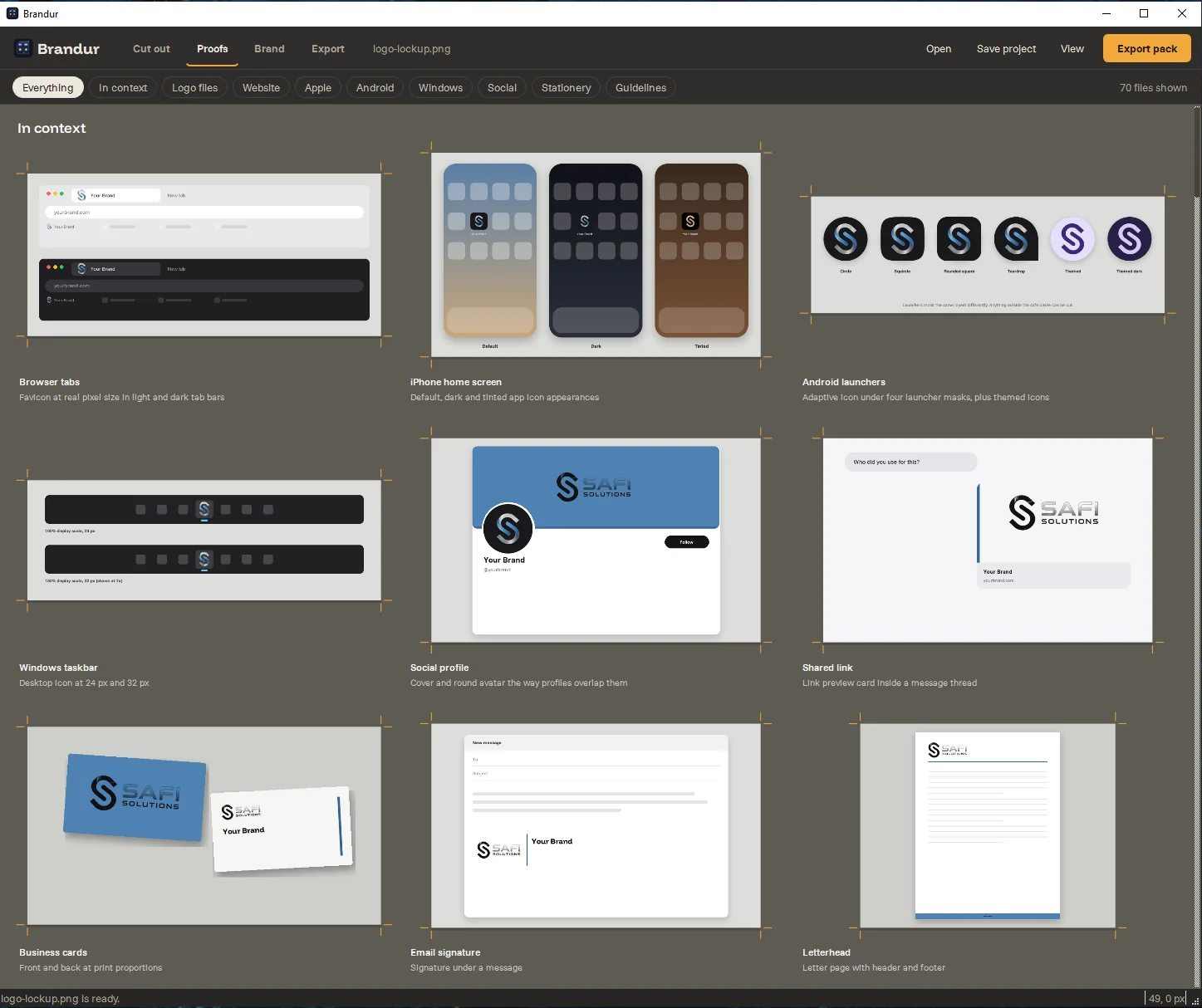Click the blue business card front
The width and height of the screenshot is (1202, 1008).
[x=135, y=797]
